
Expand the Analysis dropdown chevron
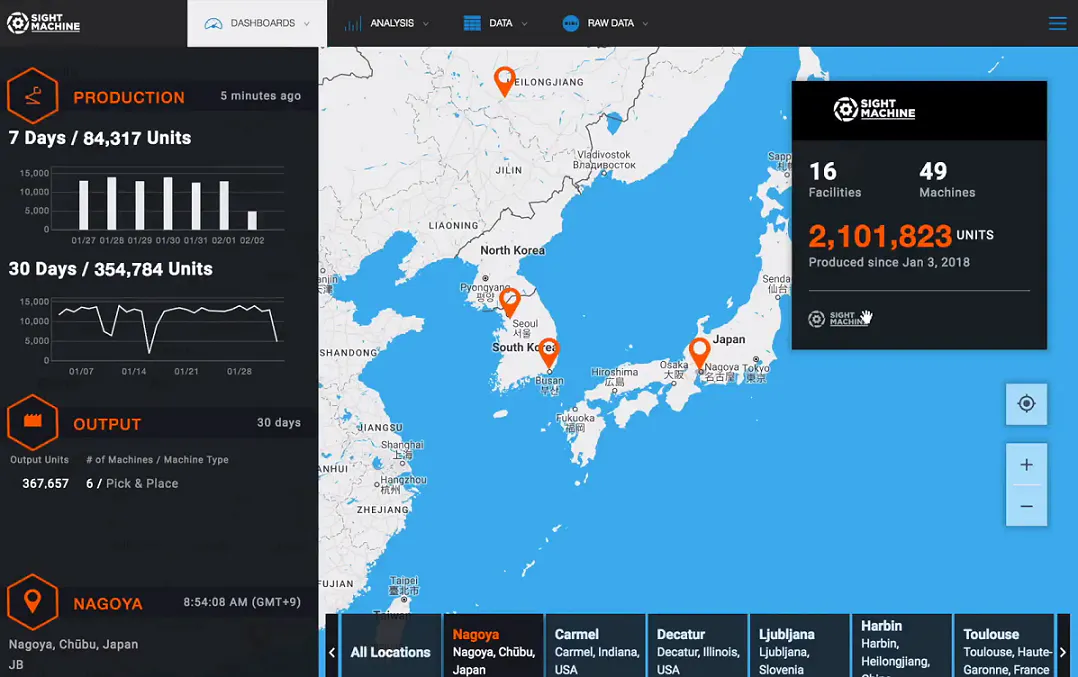(x=426, y=24)
